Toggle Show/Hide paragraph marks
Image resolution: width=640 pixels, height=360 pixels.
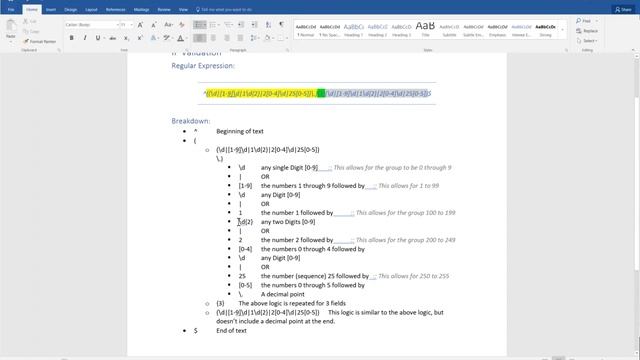(281, 25)
